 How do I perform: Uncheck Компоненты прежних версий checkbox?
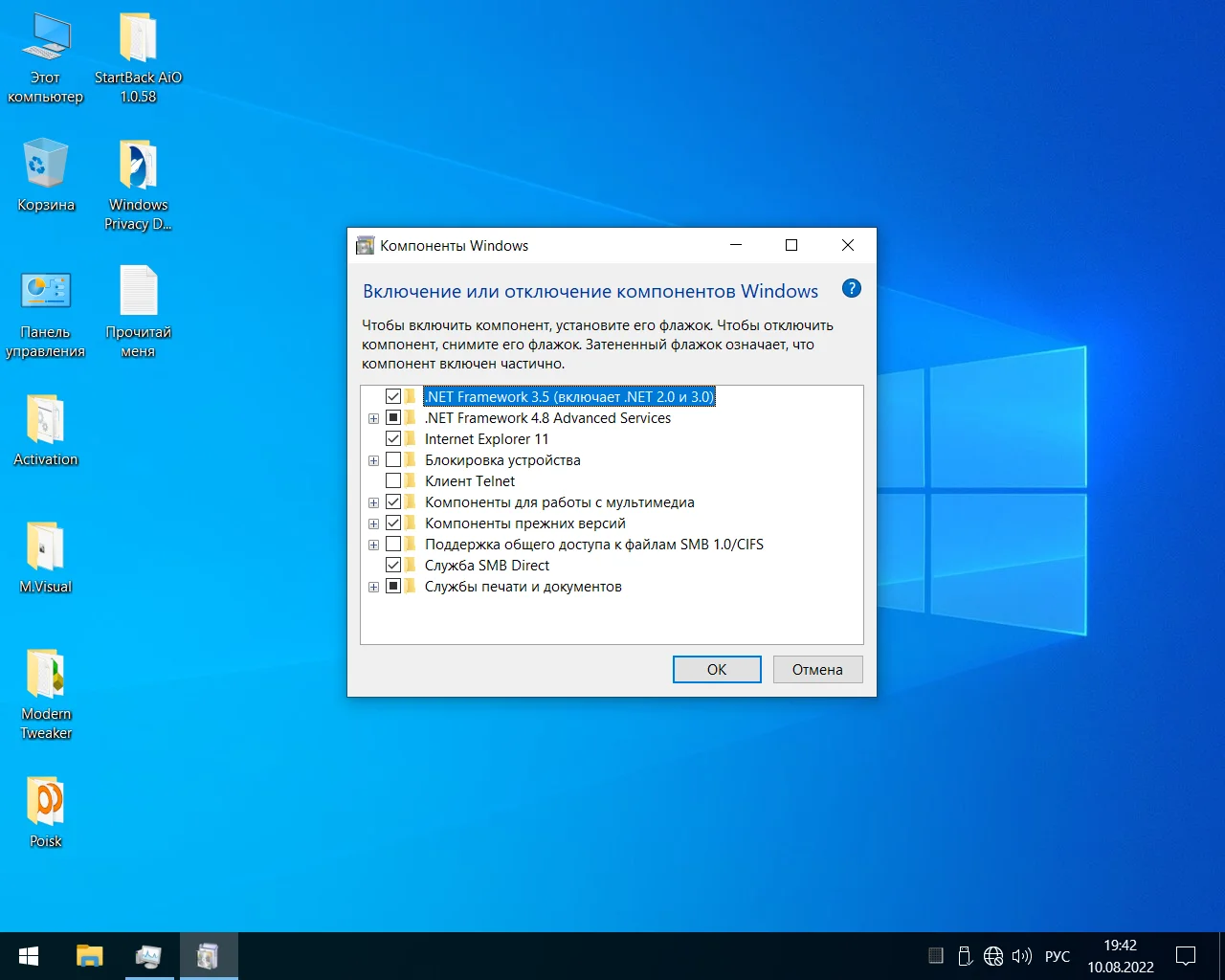pos(393,523)
